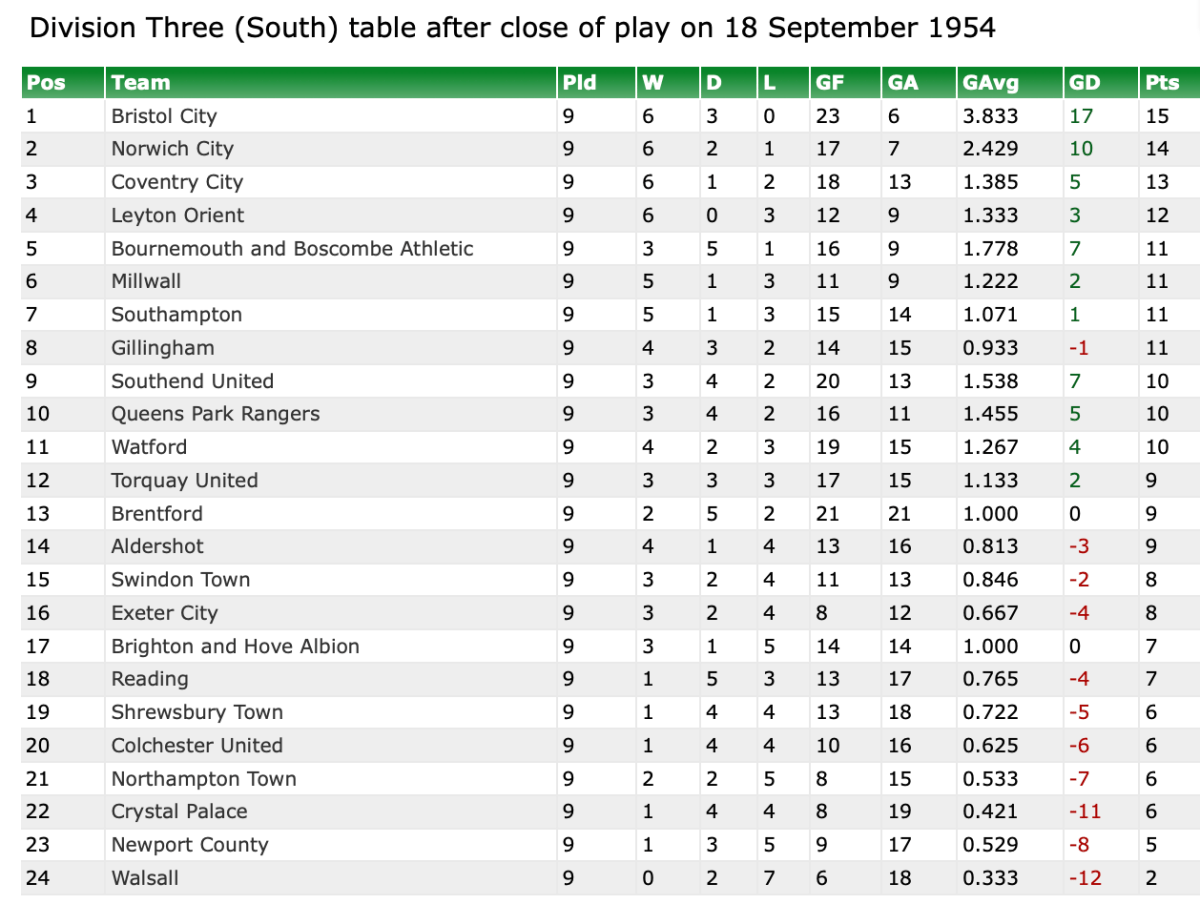Screen dimensions: 1200x904
Task: Click Walsall's goal difference of -12
Action: click(x=1084, y=878)
